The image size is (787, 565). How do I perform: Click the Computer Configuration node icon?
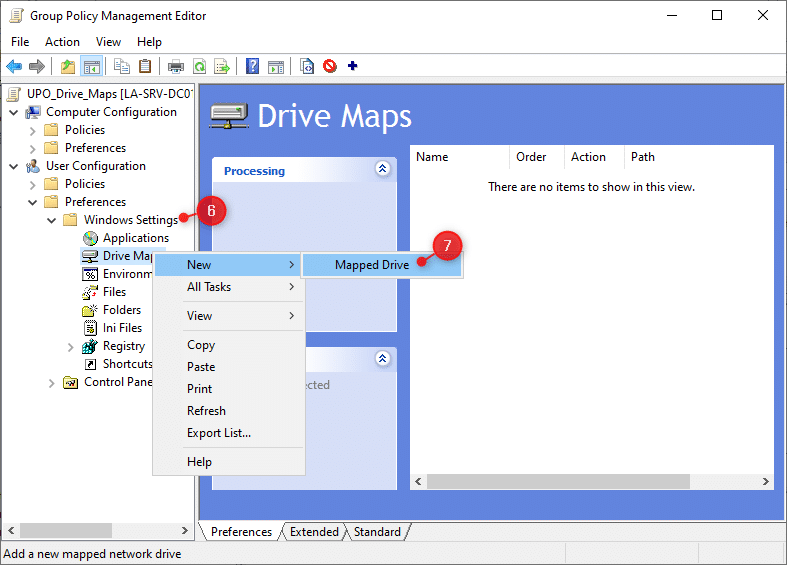[x=33, y=112]
